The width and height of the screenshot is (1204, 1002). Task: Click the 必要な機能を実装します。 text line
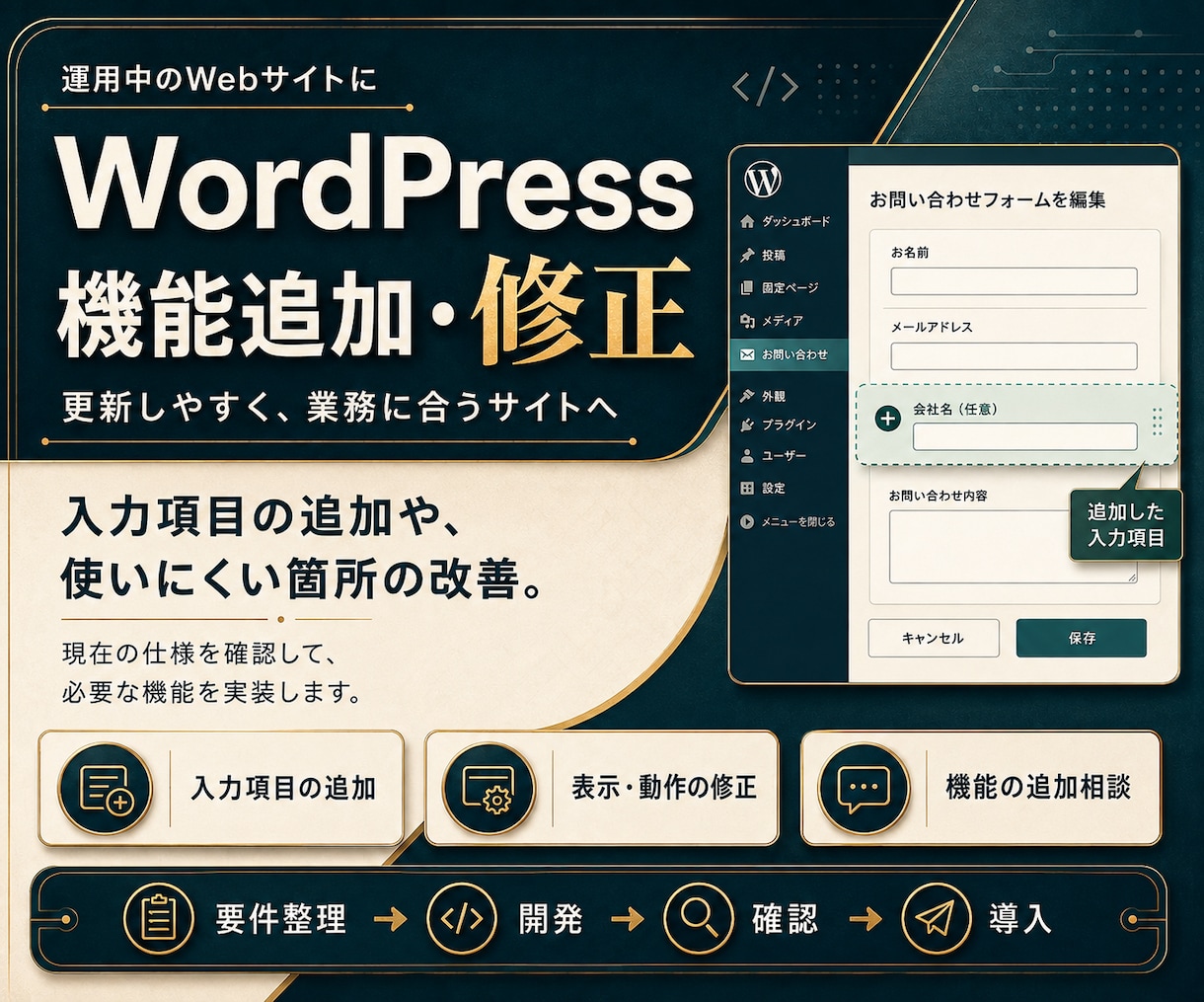point(211,692)
